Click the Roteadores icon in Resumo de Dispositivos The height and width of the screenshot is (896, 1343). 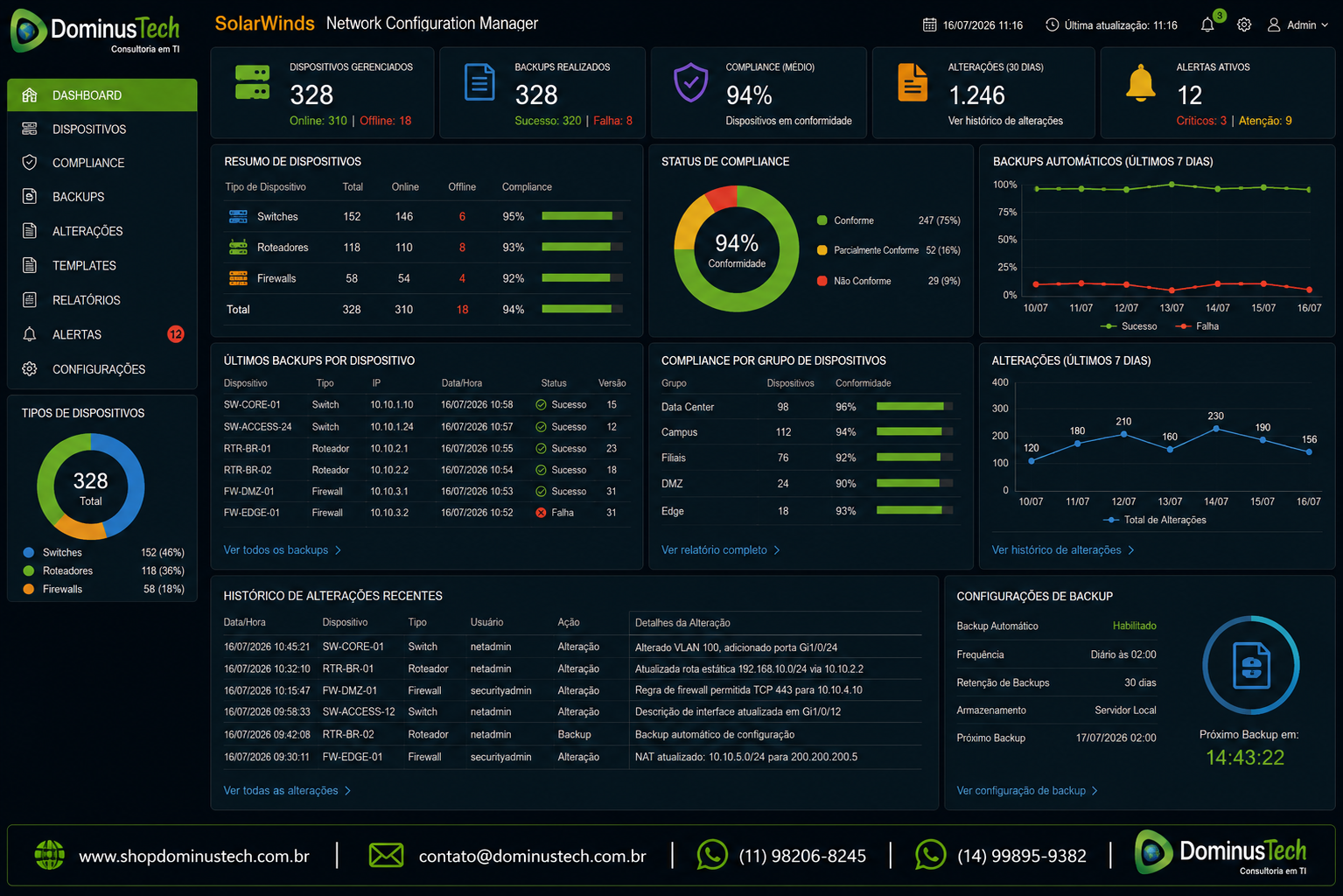pos(238,248)
